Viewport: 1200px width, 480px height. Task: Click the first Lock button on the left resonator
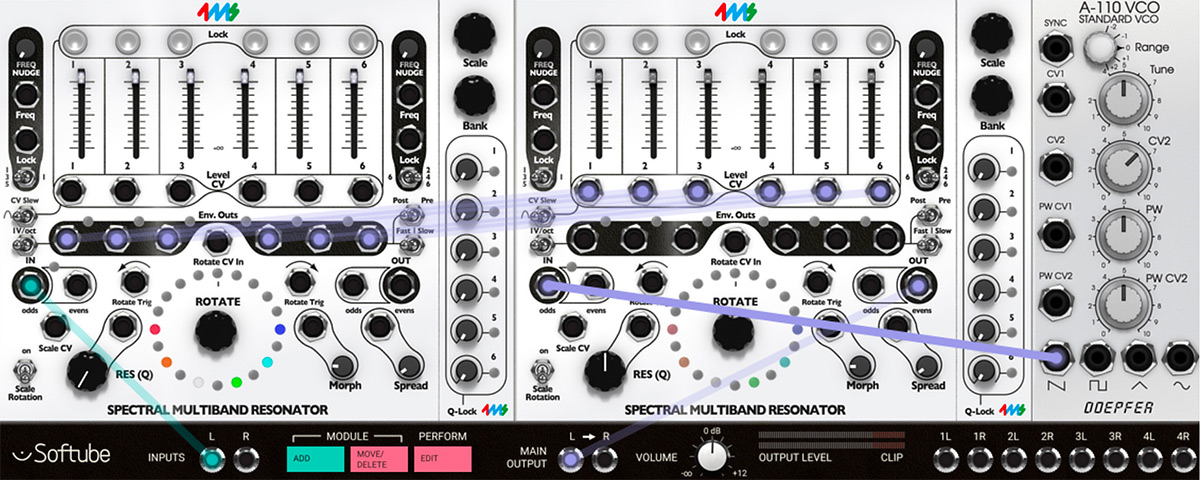tap(75, 41)
